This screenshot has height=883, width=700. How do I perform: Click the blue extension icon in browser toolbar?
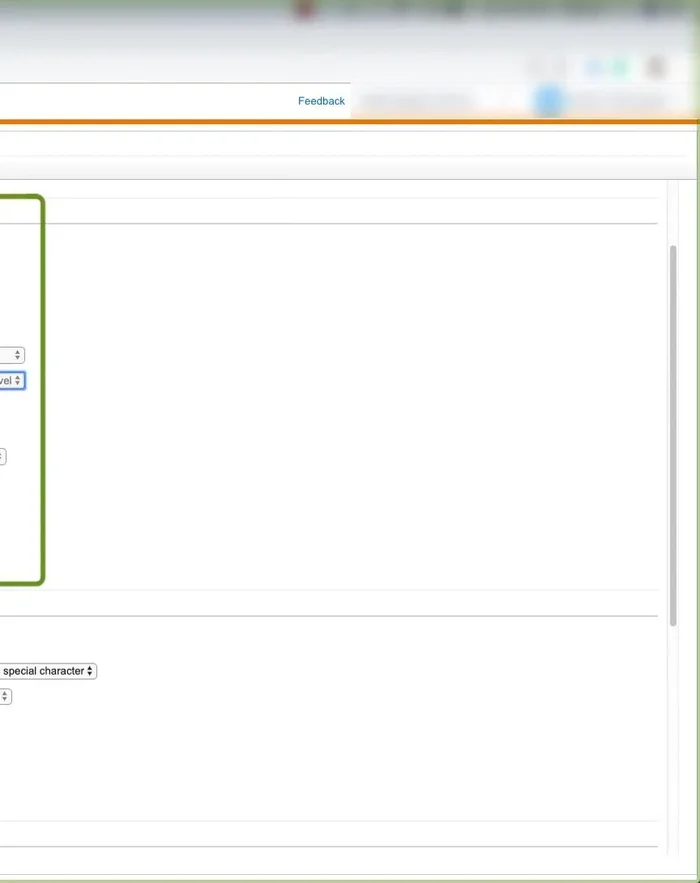coord(596,67)
